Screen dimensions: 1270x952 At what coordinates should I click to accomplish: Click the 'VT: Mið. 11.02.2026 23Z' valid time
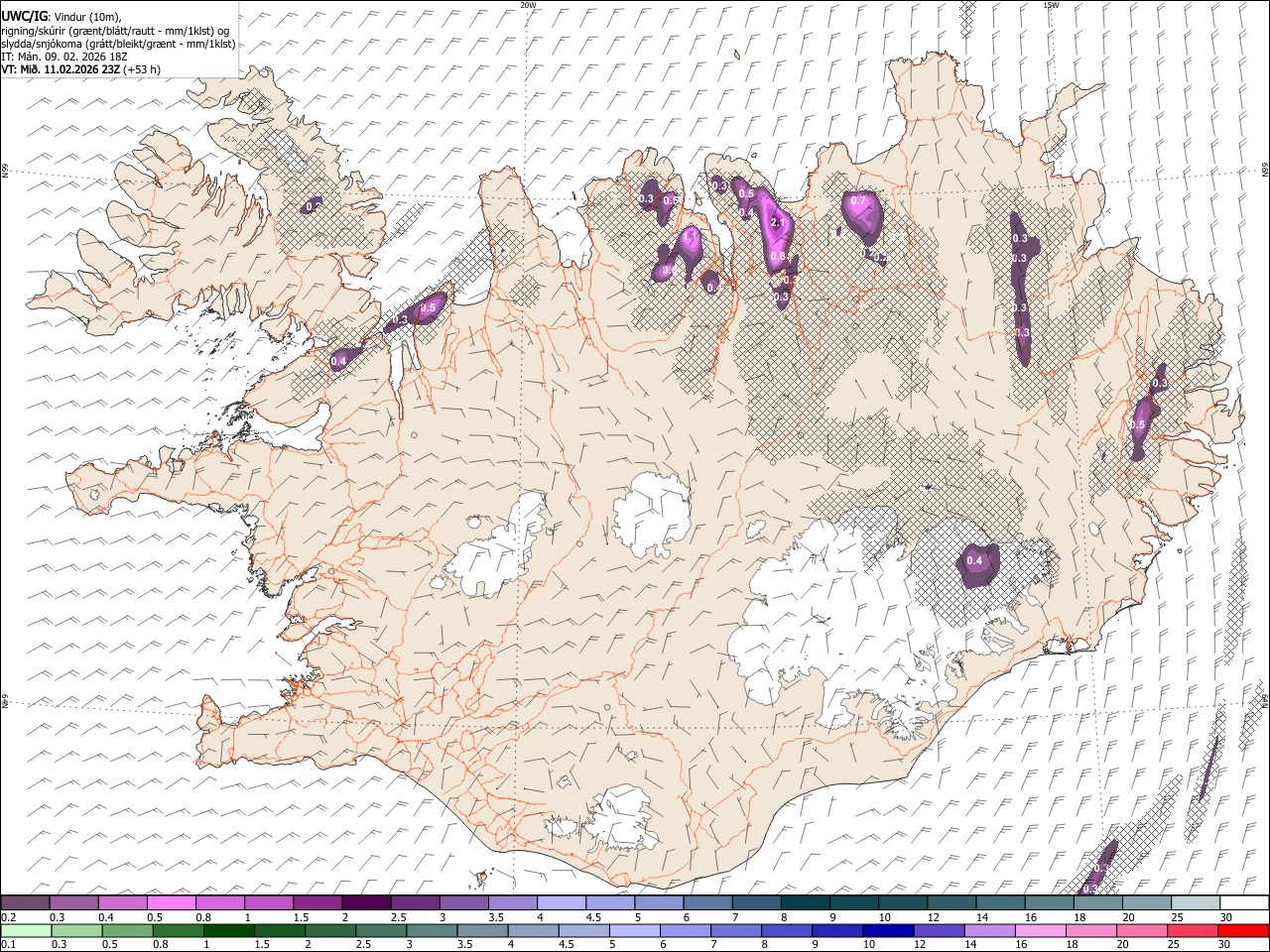60,69
